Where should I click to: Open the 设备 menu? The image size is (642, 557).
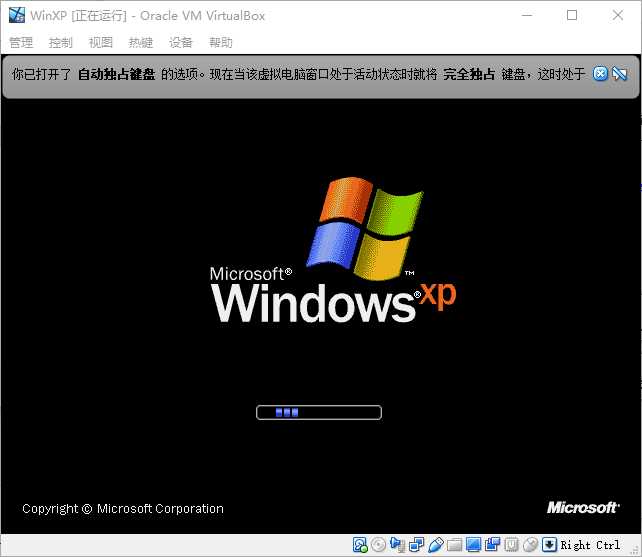pos(181,42)
